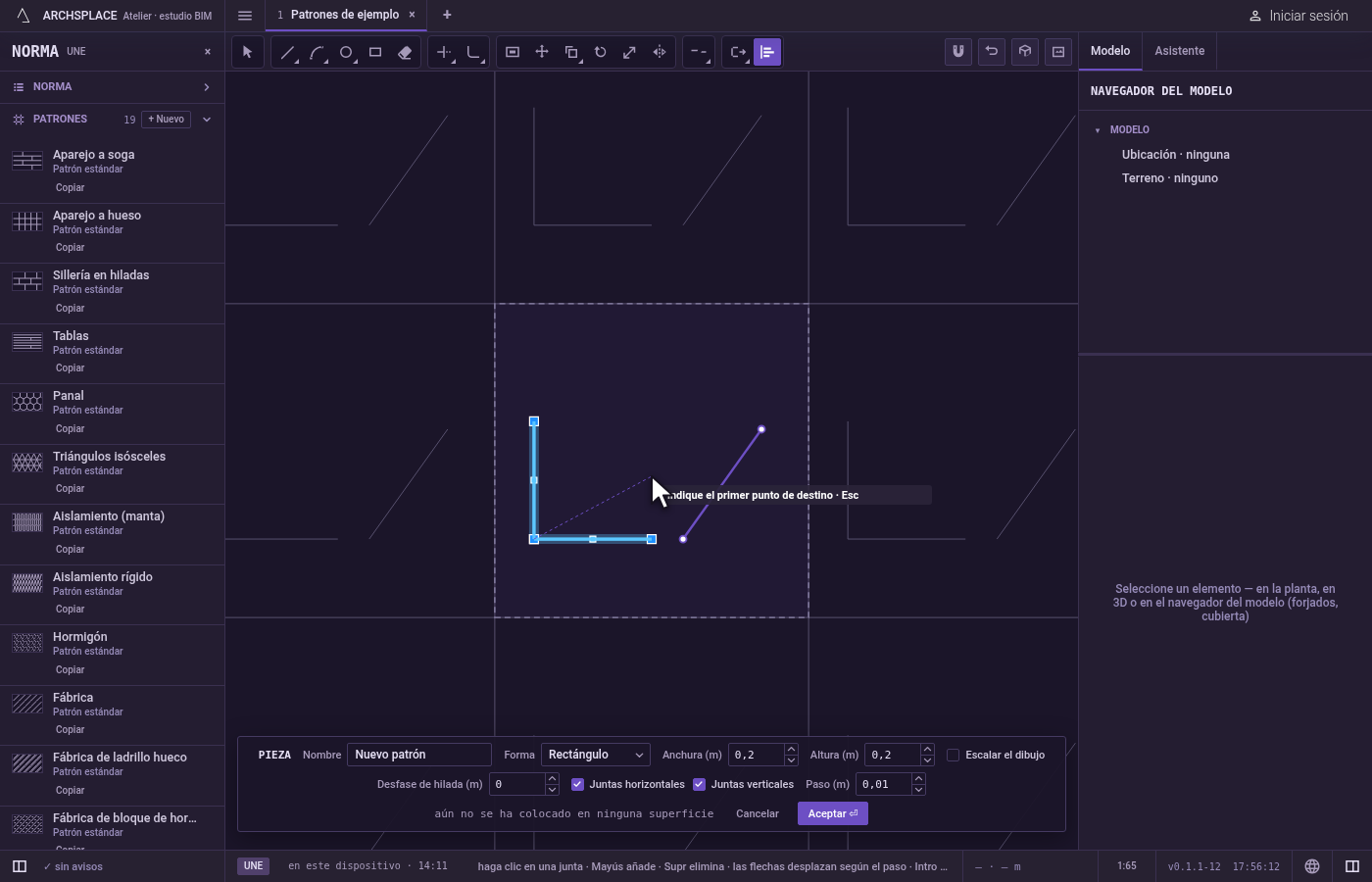Click the Aceptar button
The width and height of the screenshot is (1372, 882).
coord(833,813)
